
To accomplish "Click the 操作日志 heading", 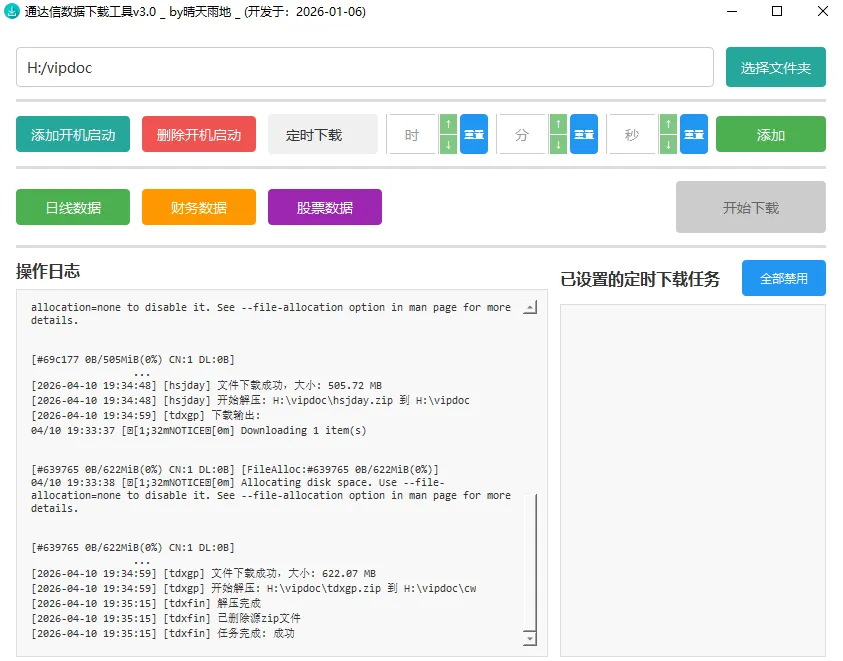I will coord(48,271).
